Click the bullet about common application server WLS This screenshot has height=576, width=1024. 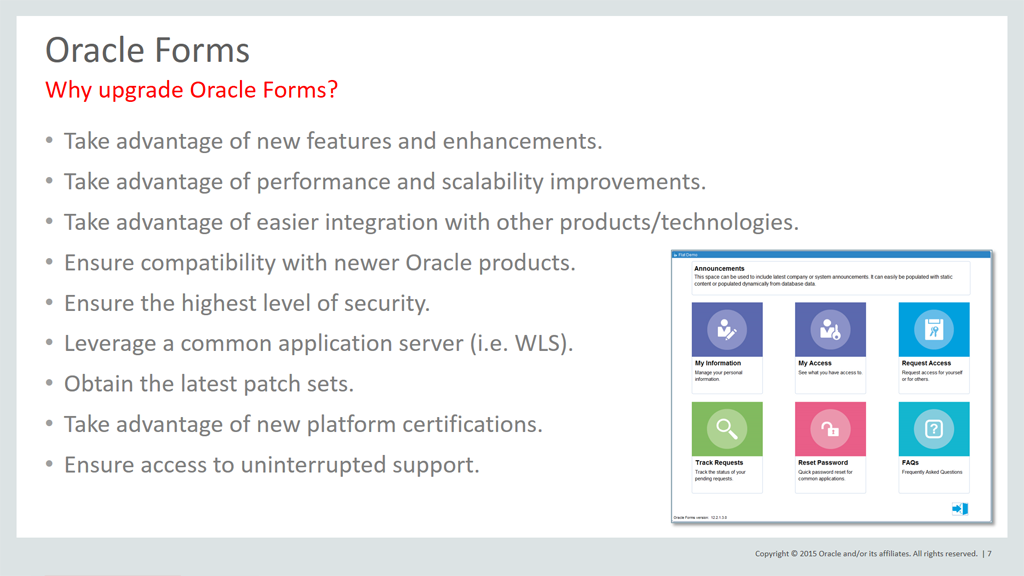318,344
